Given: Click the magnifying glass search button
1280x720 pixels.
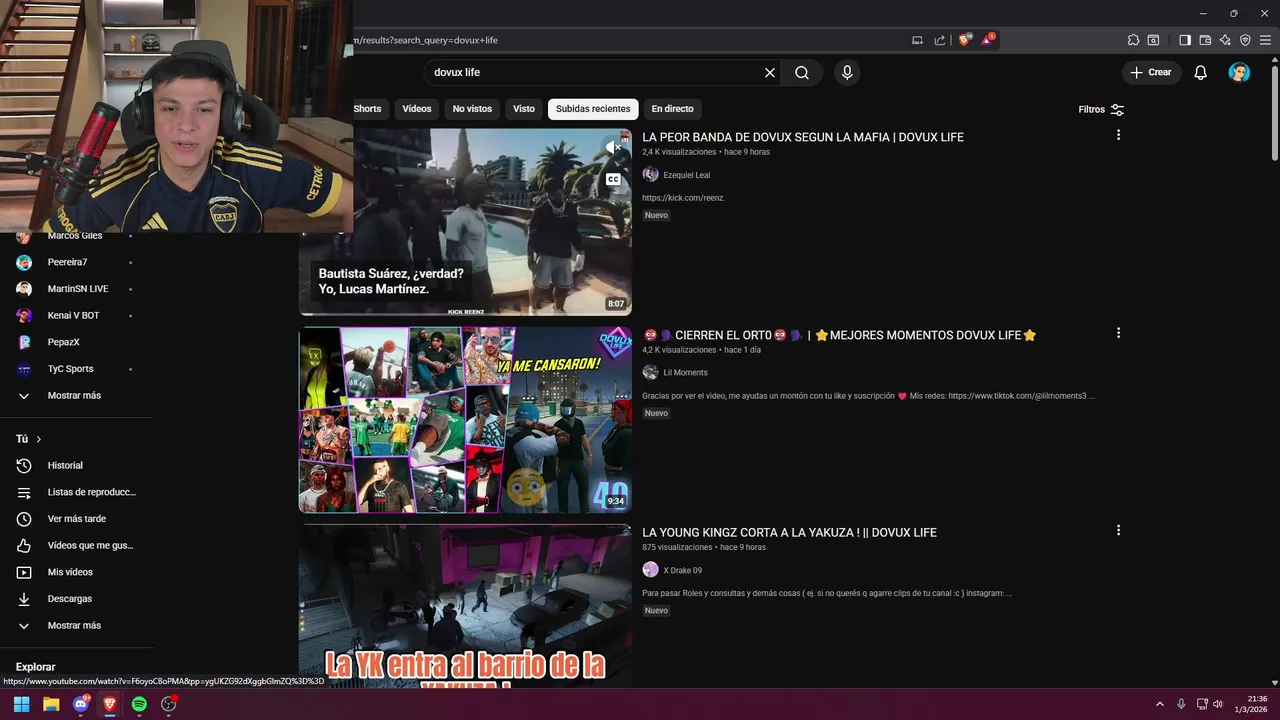Looking at the screenshot, I should [x=802, y=72].
